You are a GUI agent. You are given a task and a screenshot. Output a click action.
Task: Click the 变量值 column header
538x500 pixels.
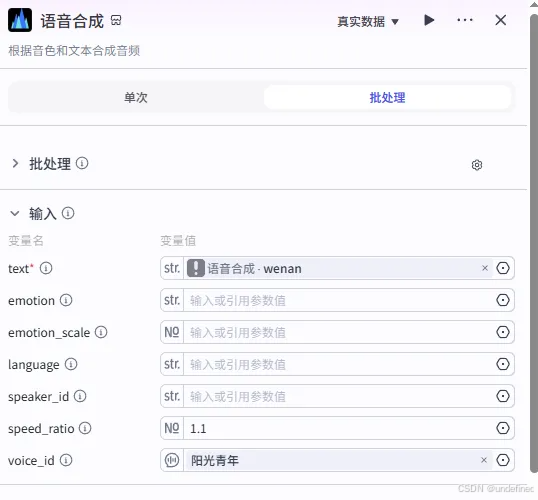tap(178, 241)
